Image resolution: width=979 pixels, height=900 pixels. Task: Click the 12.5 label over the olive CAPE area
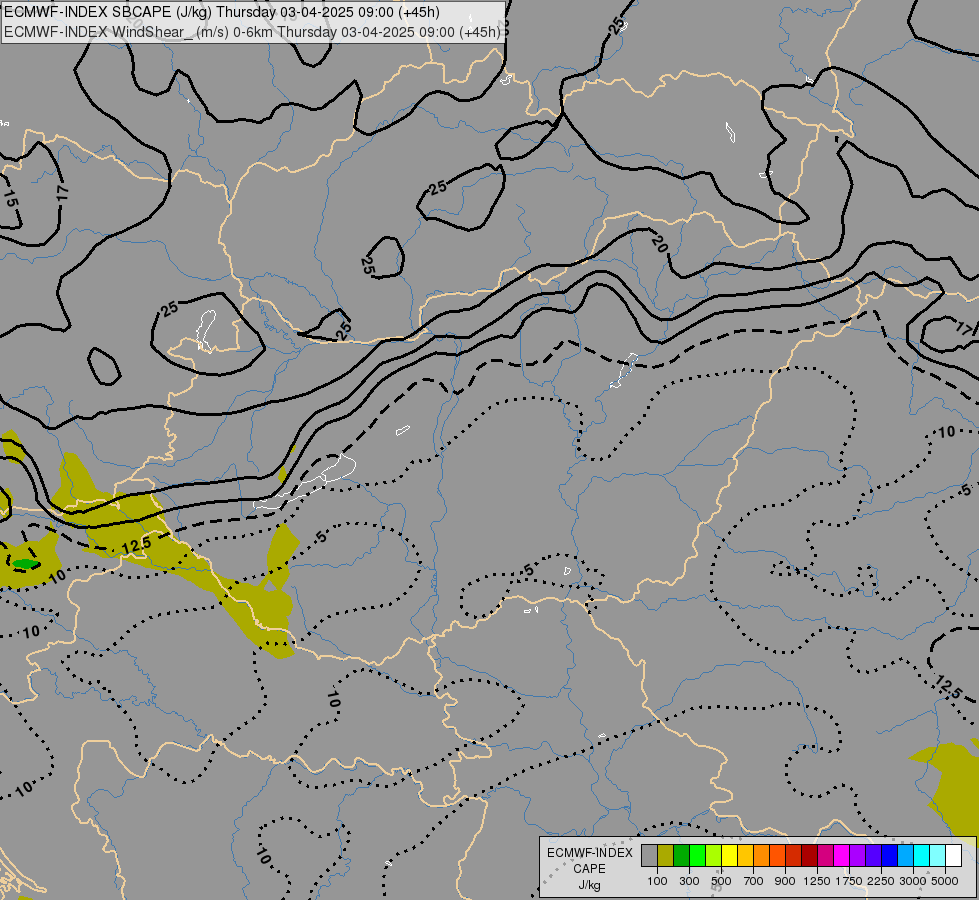click(x=137, y=545)
